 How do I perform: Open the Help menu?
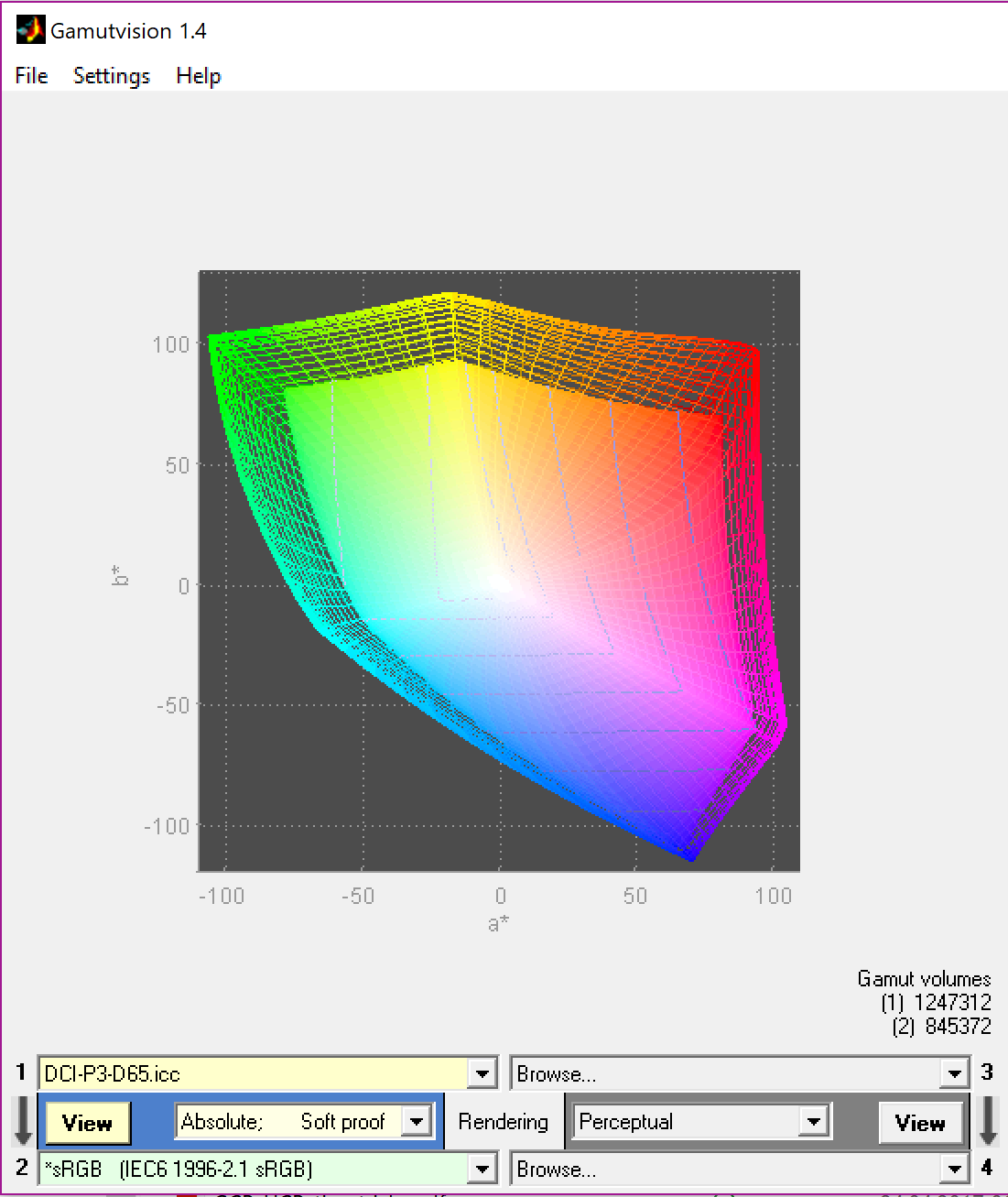point(198,76)
